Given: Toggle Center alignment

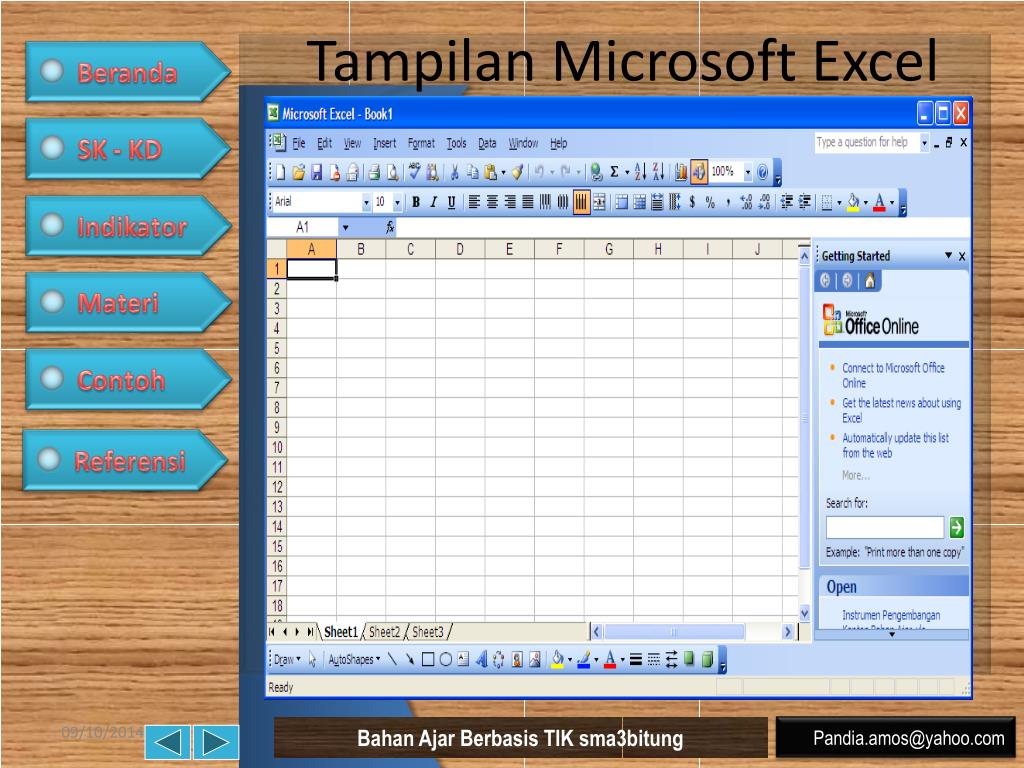Looking at the screenshot, I should click(x=492, y=202).
